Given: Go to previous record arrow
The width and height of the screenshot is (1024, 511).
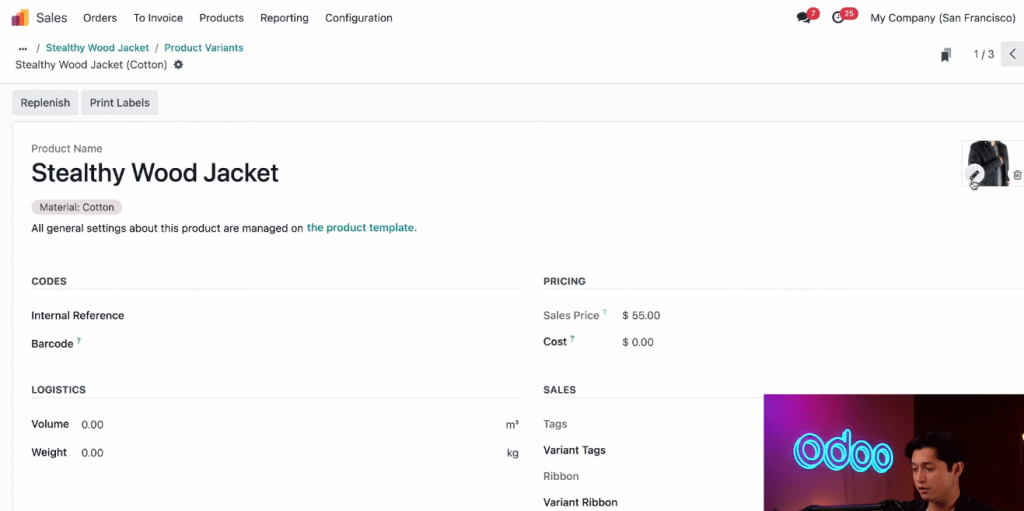Looking at the screenshot, I should [1013, 54].
